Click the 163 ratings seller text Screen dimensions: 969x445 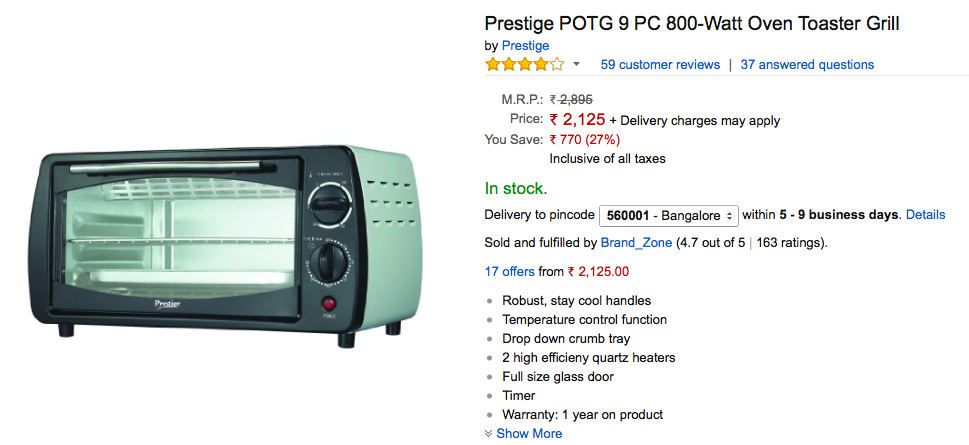point(788,243)
